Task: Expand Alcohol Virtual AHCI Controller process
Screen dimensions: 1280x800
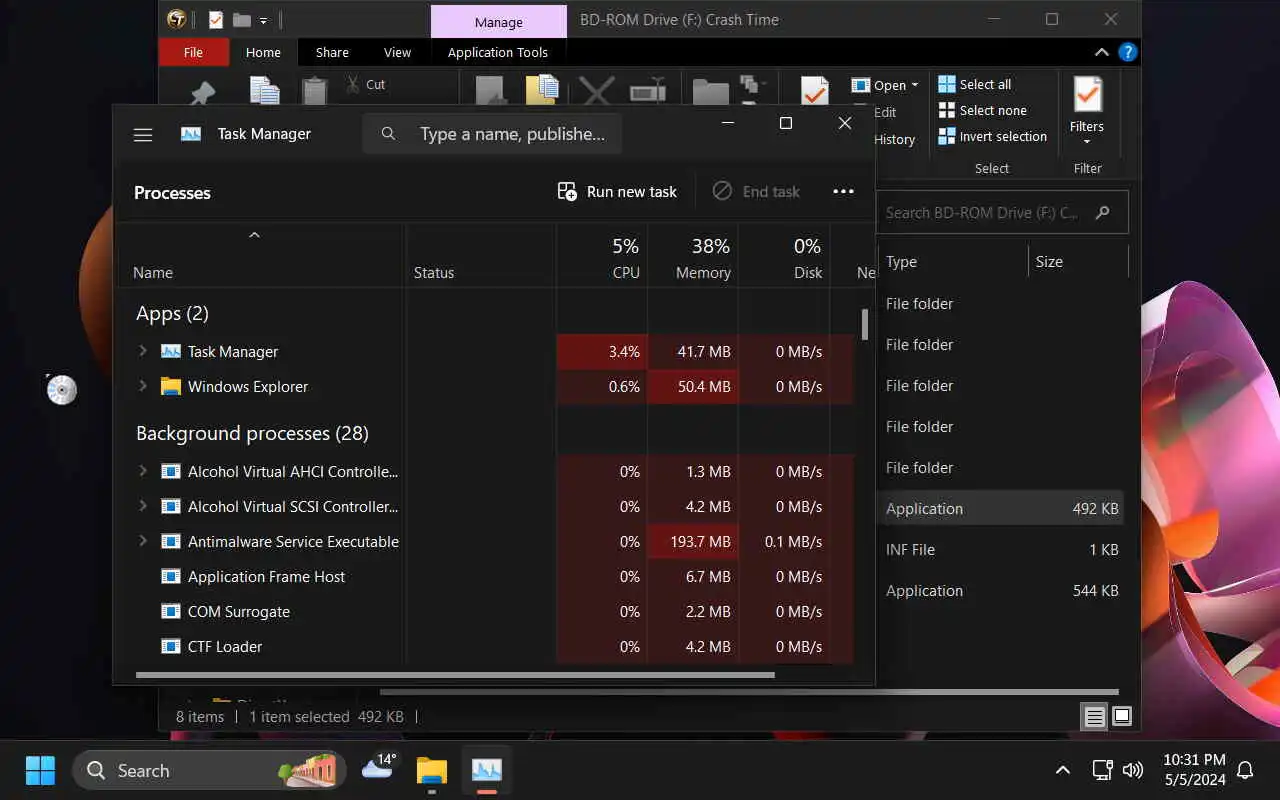Action: click(x=142, y=471)
